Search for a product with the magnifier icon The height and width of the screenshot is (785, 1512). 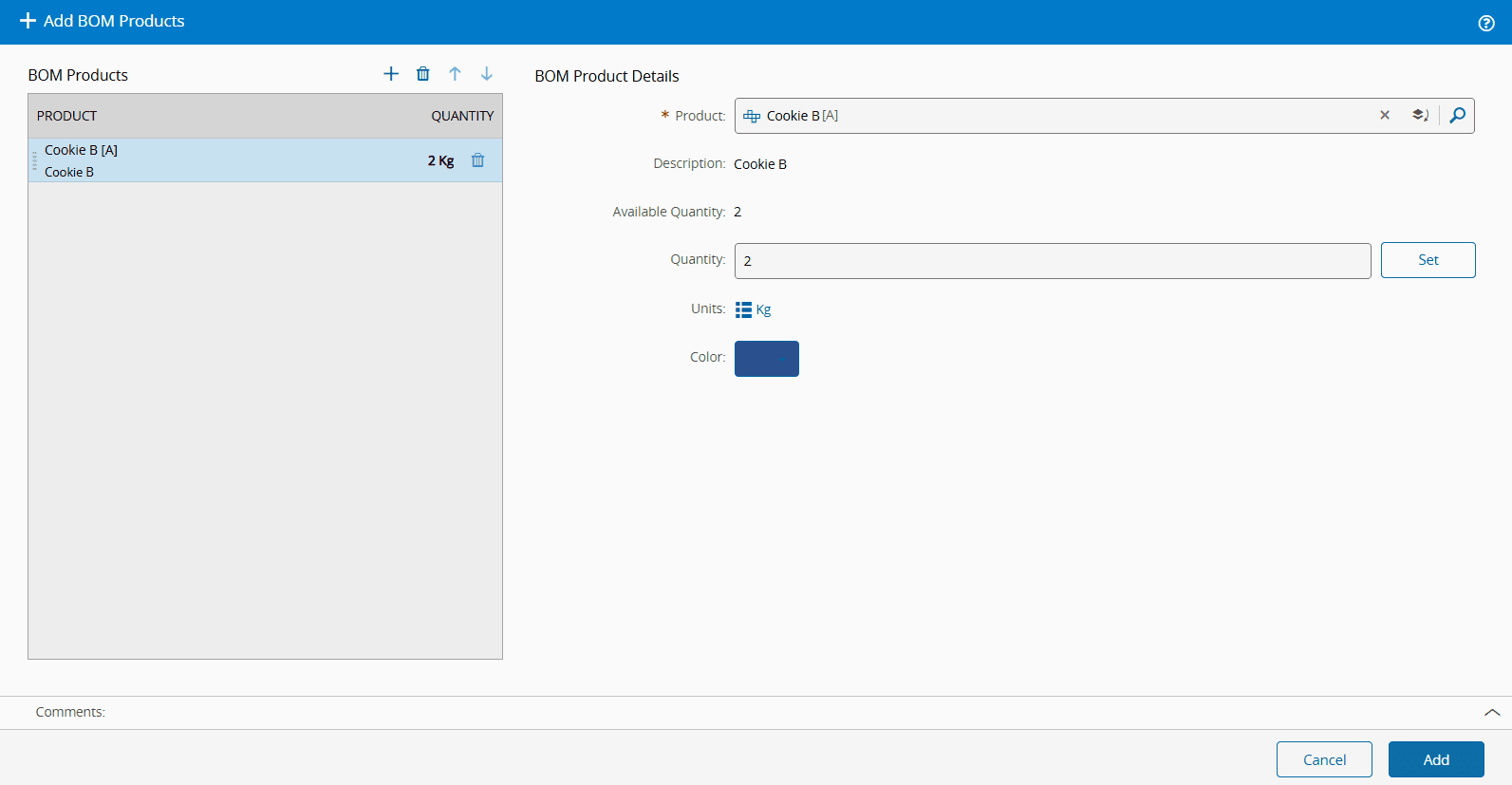1457,116
